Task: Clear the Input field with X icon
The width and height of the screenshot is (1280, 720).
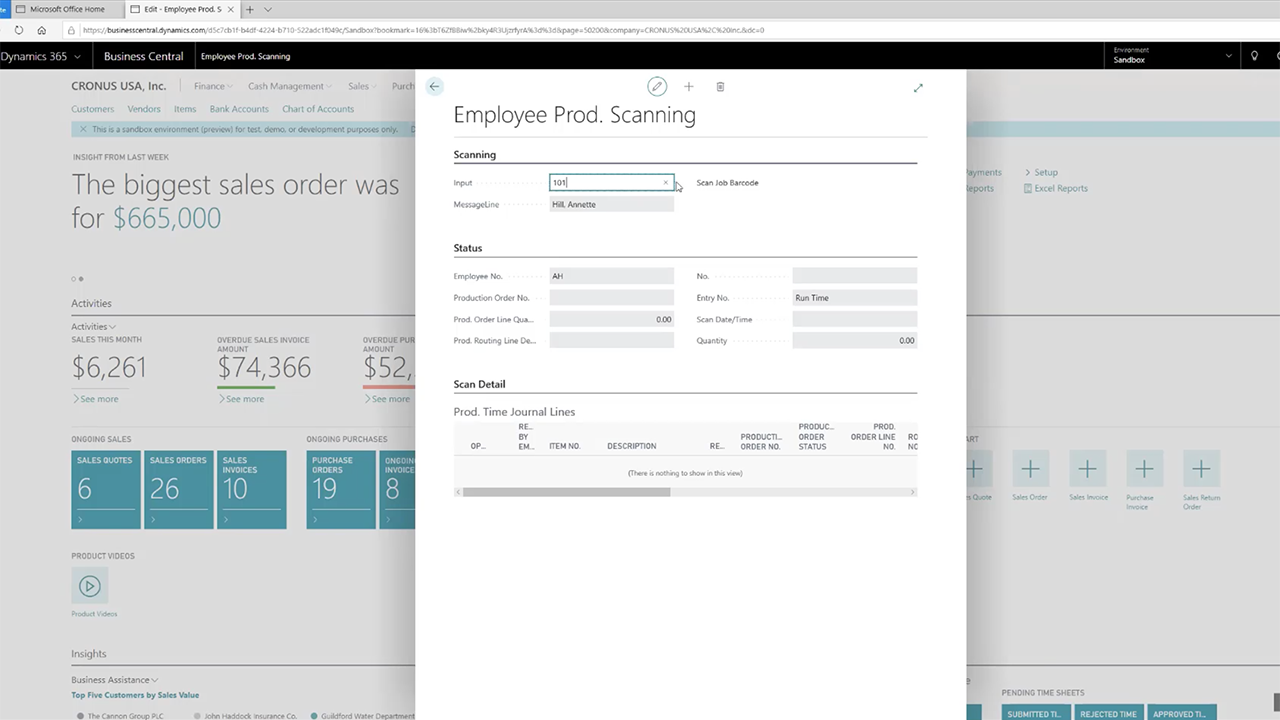Action: click(x=666, y=183)
